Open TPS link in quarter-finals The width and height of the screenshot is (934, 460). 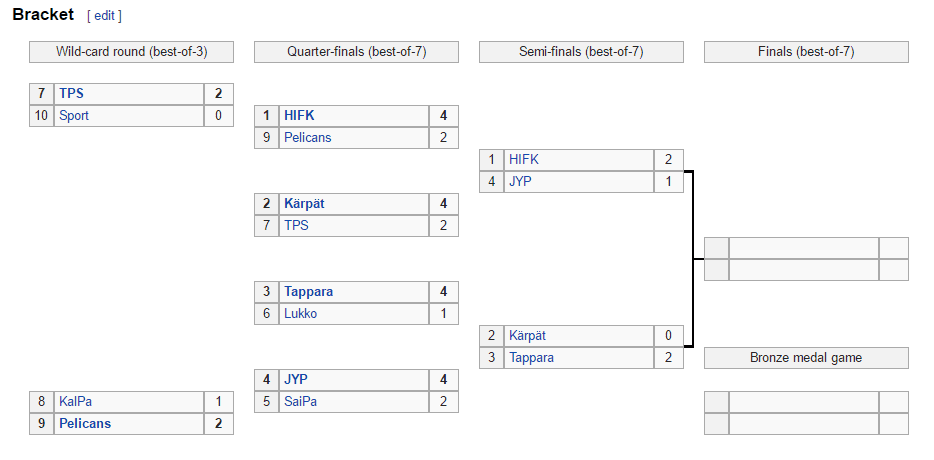click(297, 226)
